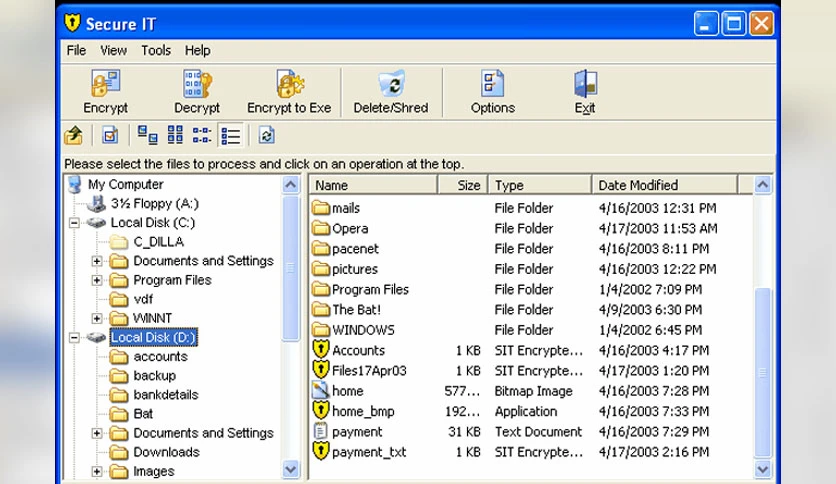The width and height of the screenshot is (836, 484).
Task: Refresh the file listing icon
Action: point(267,135)
